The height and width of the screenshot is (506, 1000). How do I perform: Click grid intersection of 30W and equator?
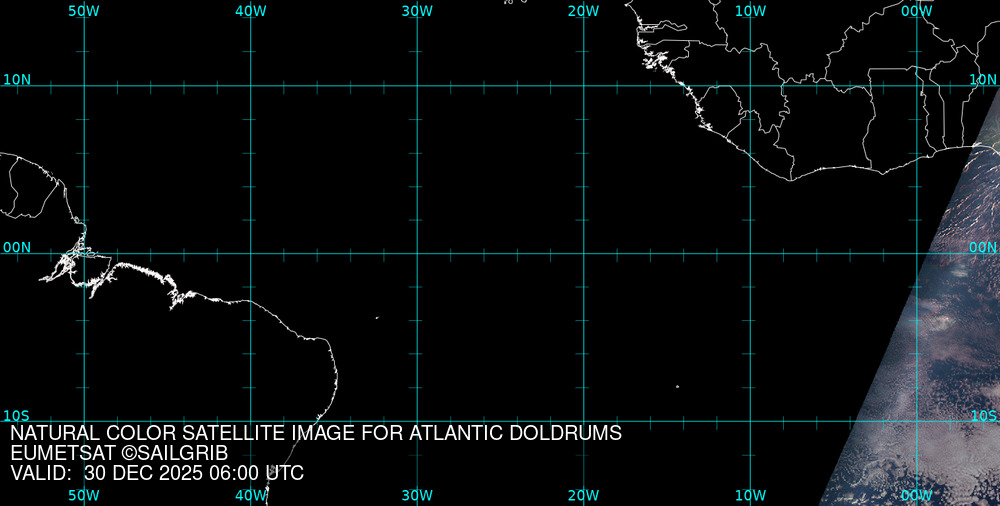(x=417, y=253)
